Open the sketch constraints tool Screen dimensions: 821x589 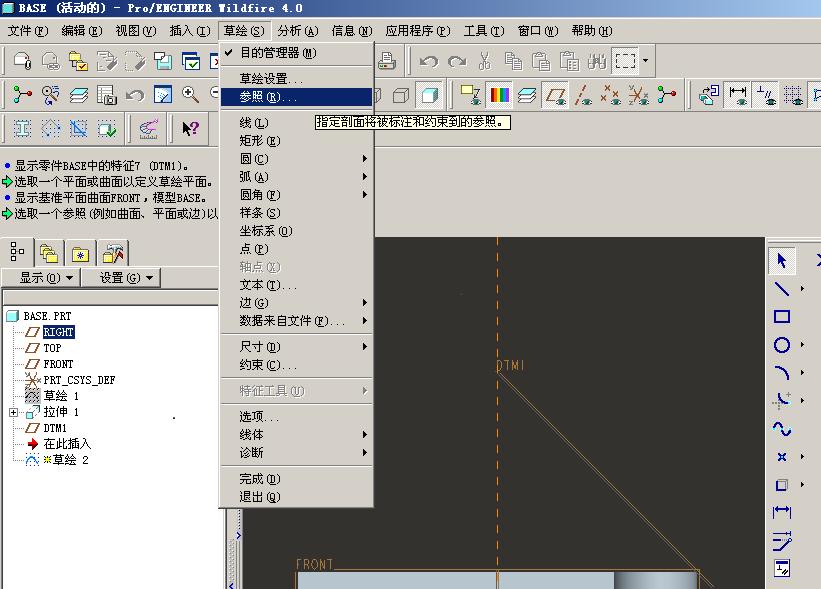(x=782, y=568)
